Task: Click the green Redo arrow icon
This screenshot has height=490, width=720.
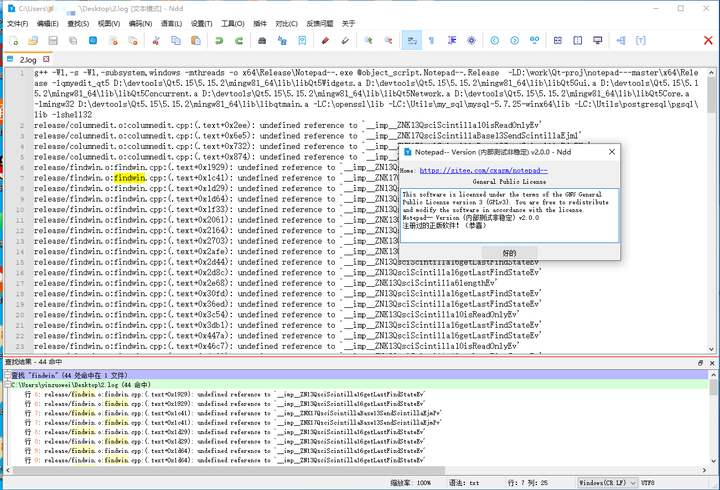Action: click(241, 41)
